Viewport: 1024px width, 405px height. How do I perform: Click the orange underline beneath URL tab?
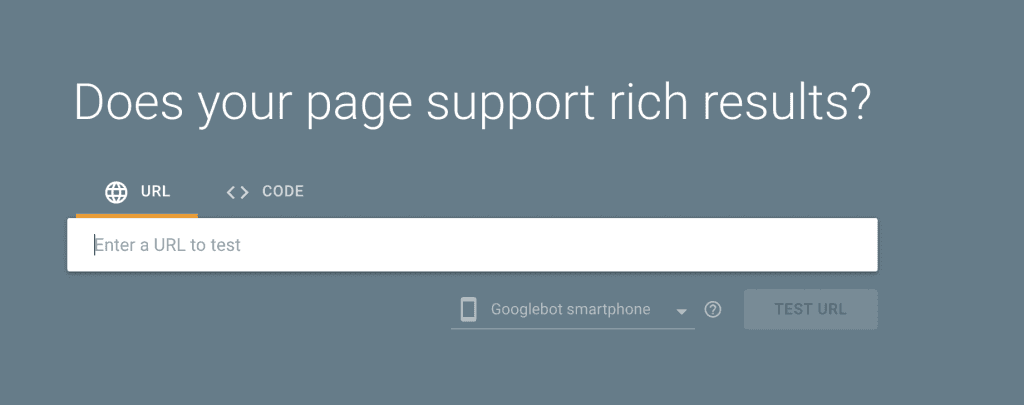click(136, 215)
